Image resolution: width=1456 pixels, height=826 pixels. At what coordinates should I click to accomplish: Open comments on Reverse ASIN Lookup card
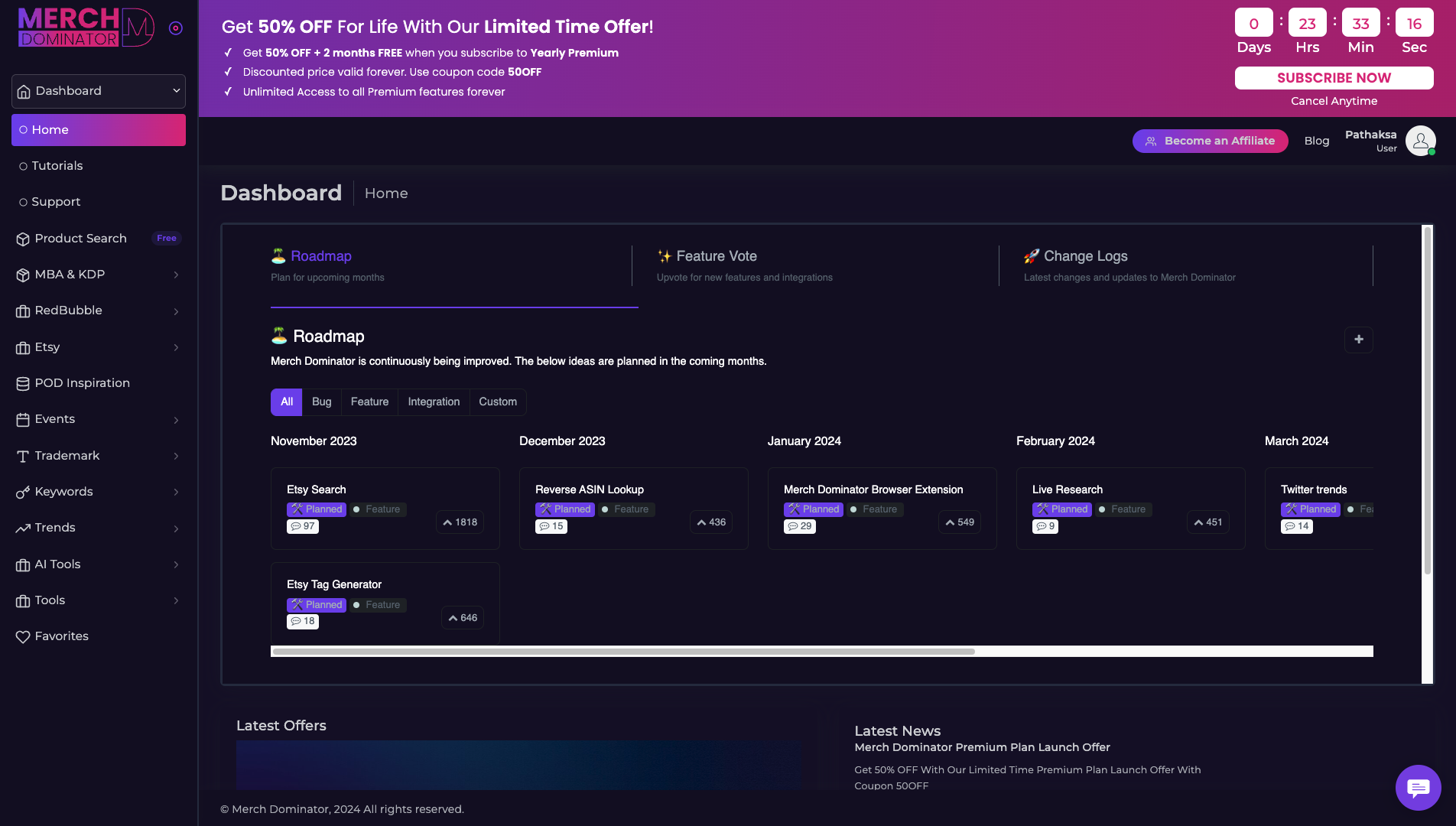coord(551,526)
